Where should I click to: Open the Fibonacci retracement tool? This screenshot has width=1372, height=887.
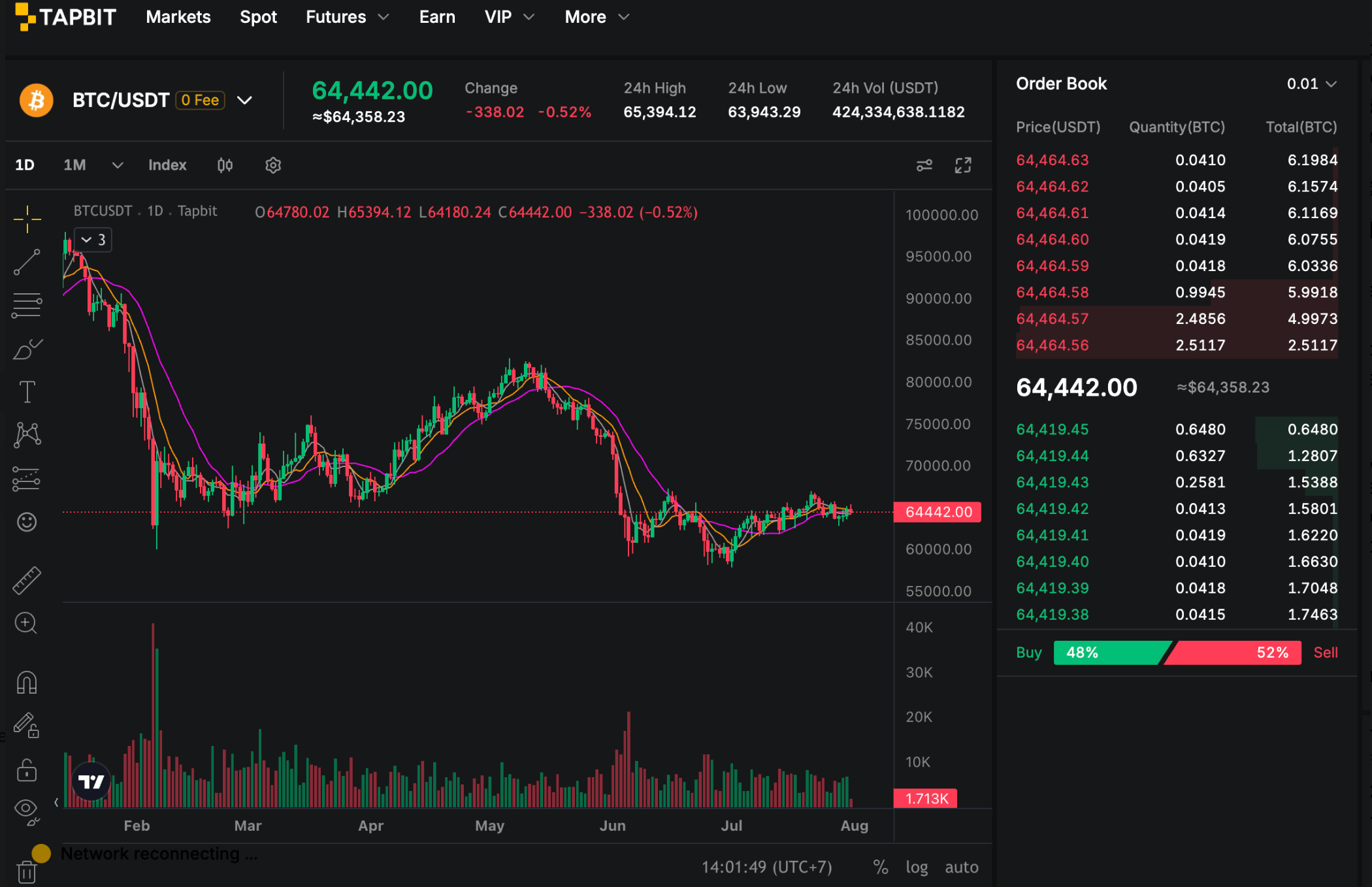[27, 305]
